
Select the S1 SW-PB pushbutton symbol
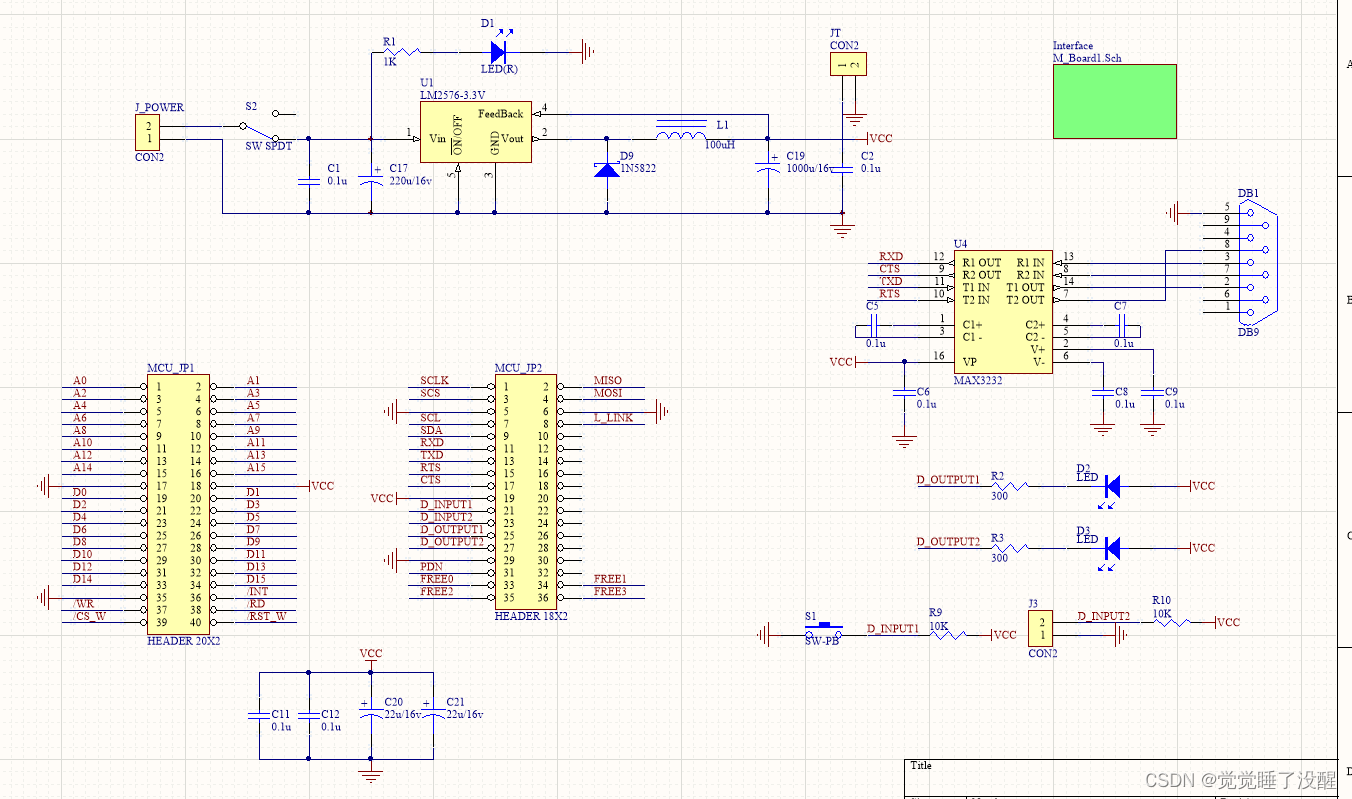[x=823, y=632]
